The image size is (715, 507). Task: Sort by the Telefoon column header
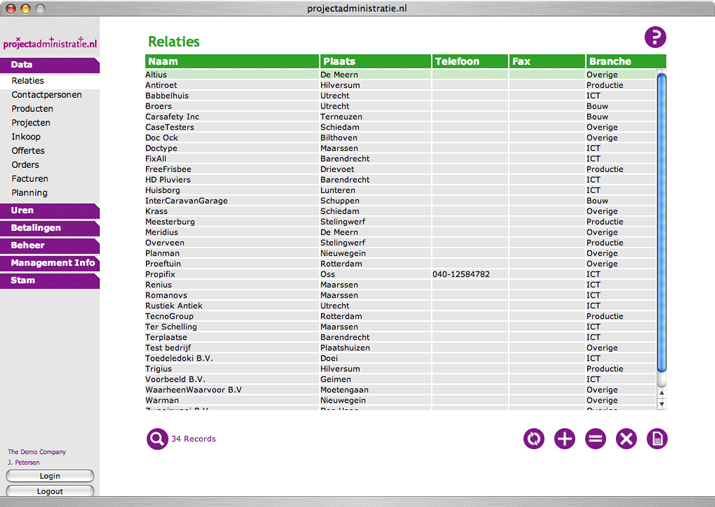pos(470,62)
